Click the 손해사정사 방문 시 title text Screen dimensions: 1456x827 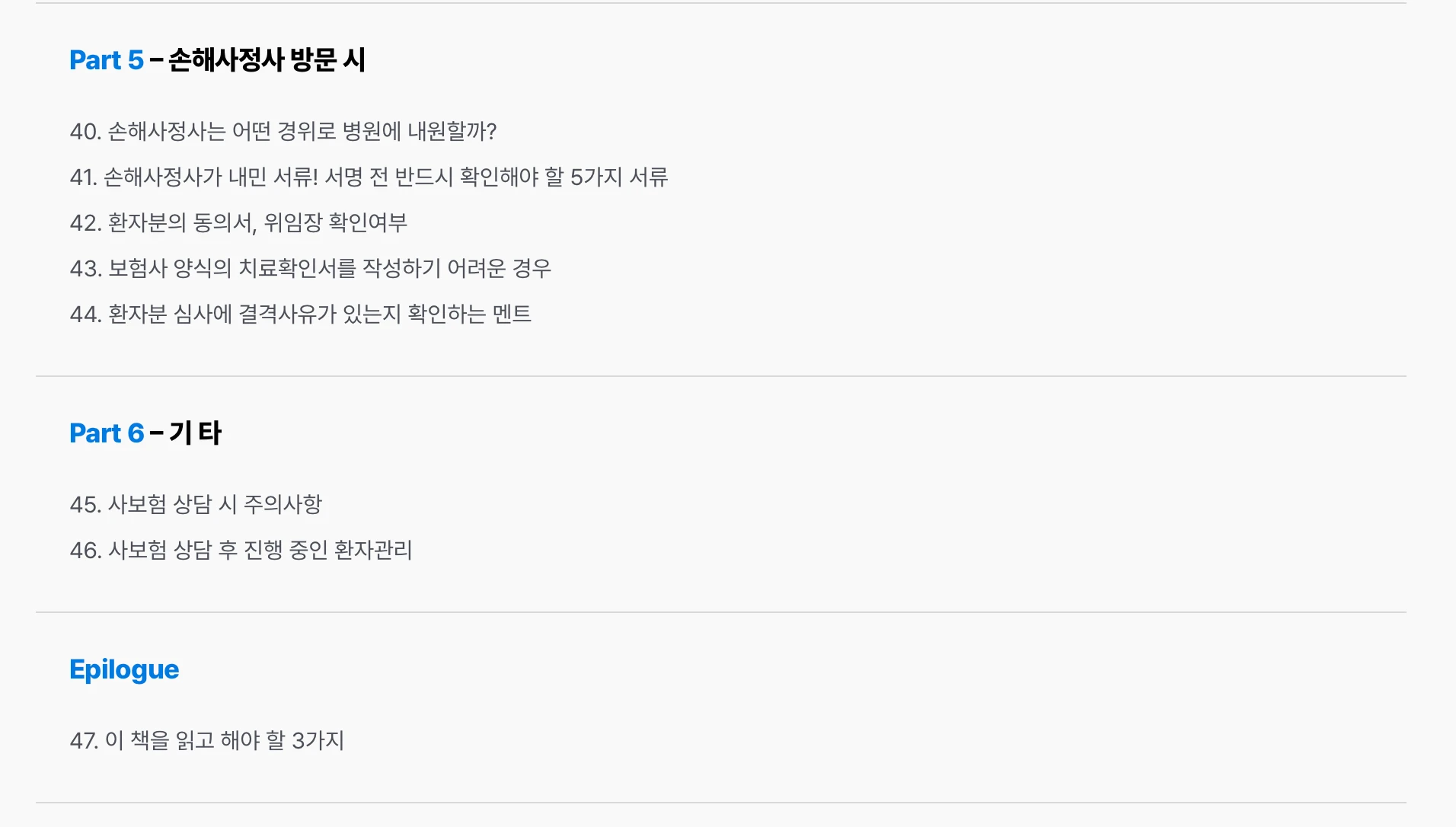point(267,59)
